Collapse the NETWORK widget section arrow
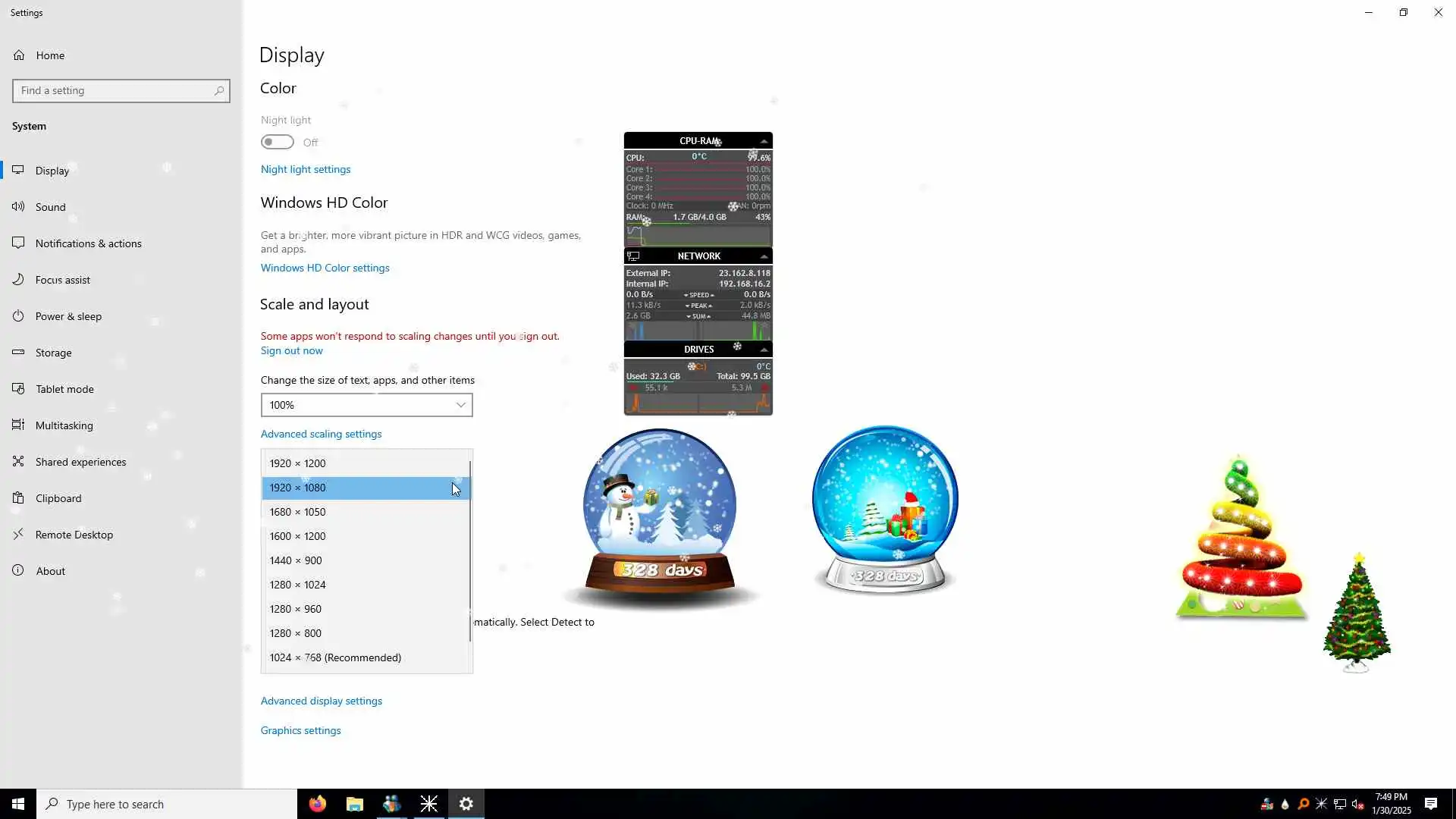Screen dimensions: 1456x819 tap(764, 256)
